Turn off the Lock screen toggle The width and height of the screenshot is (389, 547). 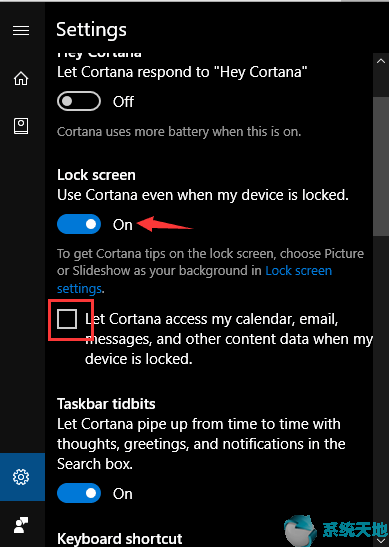coord(79,224)
